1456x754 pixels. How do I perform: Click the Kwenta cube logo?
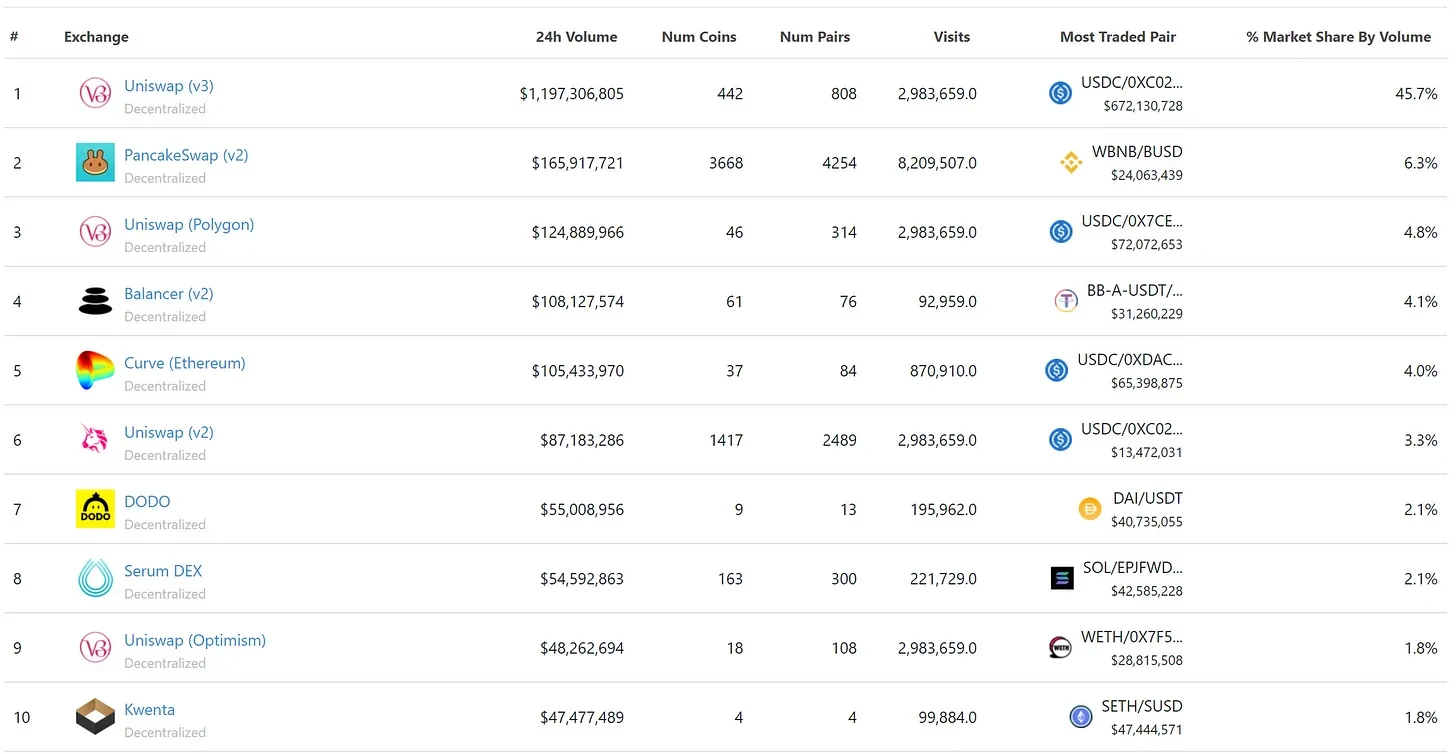[95, 716]
